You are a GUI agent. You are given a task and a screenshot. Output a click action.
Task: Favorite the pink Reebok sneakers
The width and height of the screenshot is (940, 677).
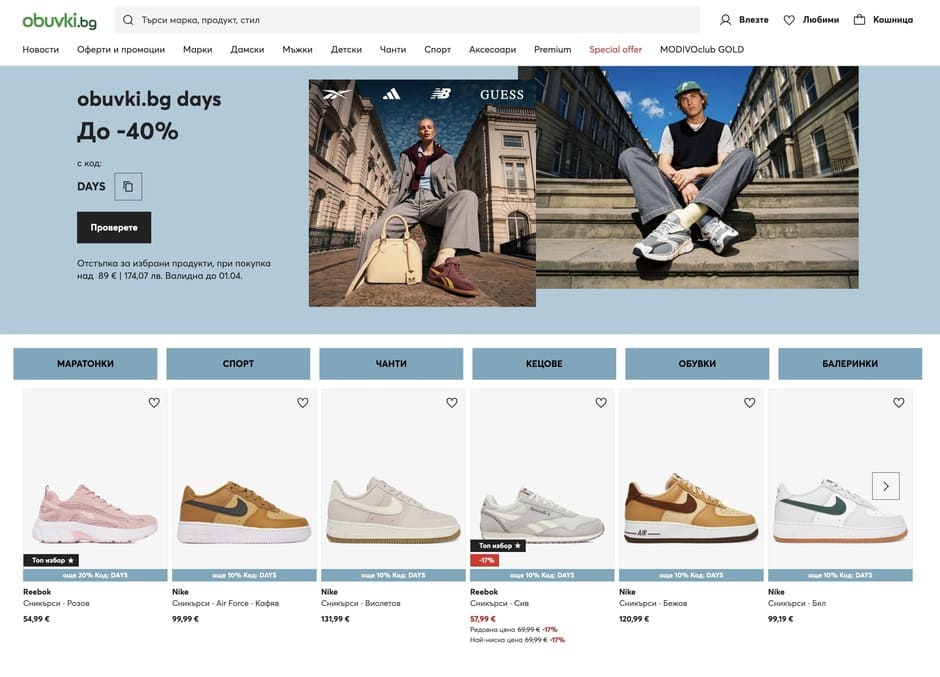point(154,403)
